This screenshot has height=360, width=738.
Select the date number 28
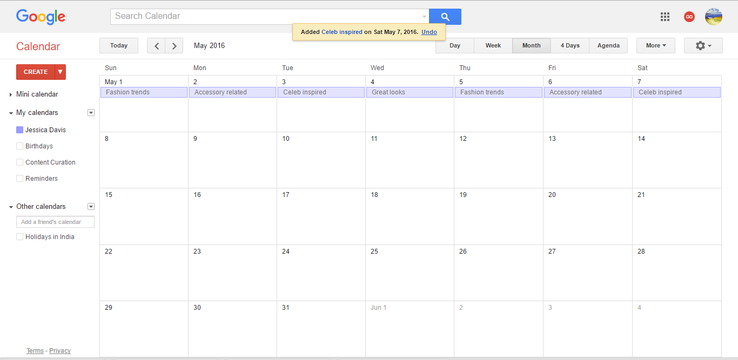click(641, 251)
